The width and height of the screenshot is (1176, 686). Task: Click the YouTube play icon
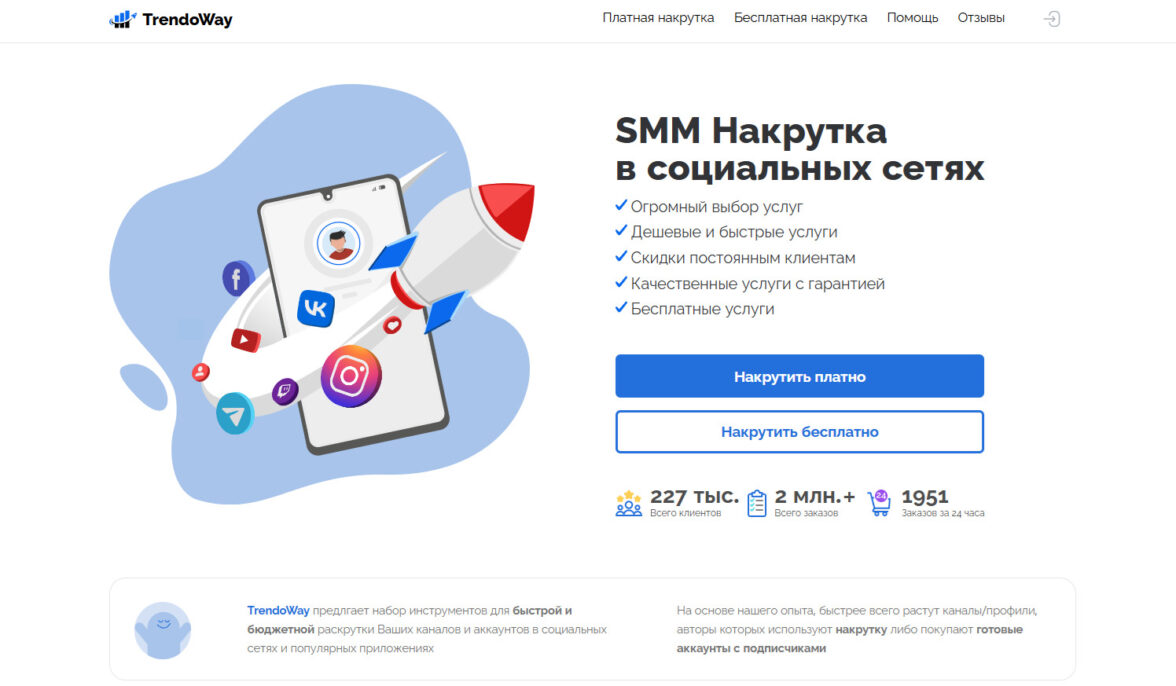pyautogui.click(x=245, y=340)
